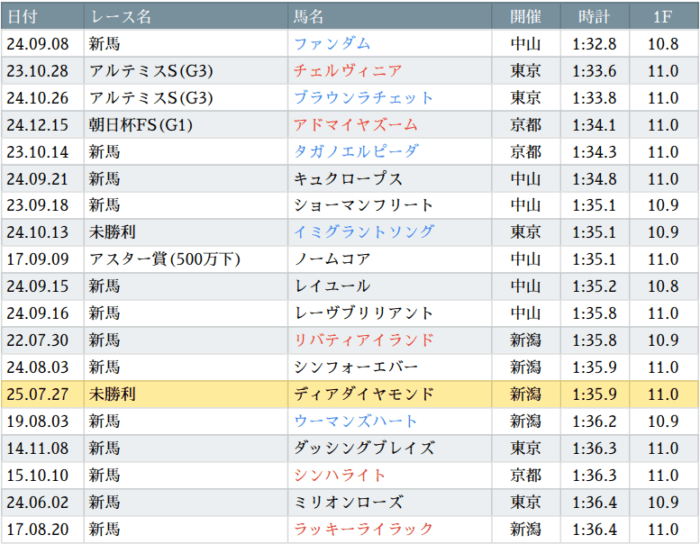Open the ウーマンズハート horse link
This screenshot has width=700, height=544.
[355, 421]
